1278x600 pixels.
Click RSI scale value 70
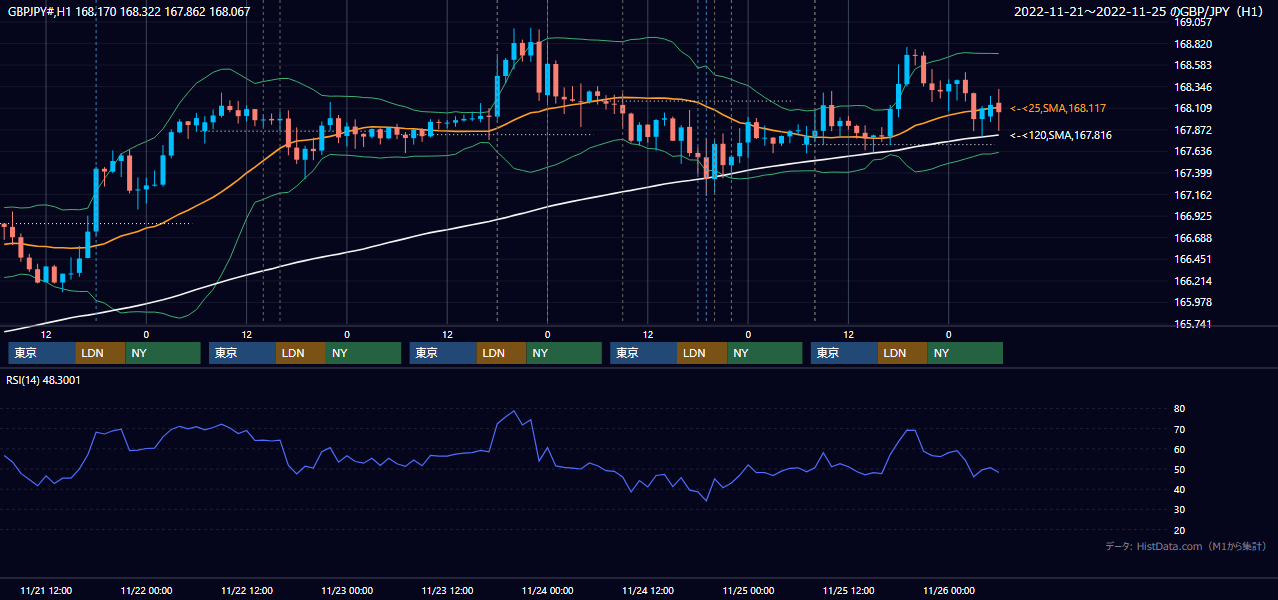pyautogui.click(x=1179, y=429)
